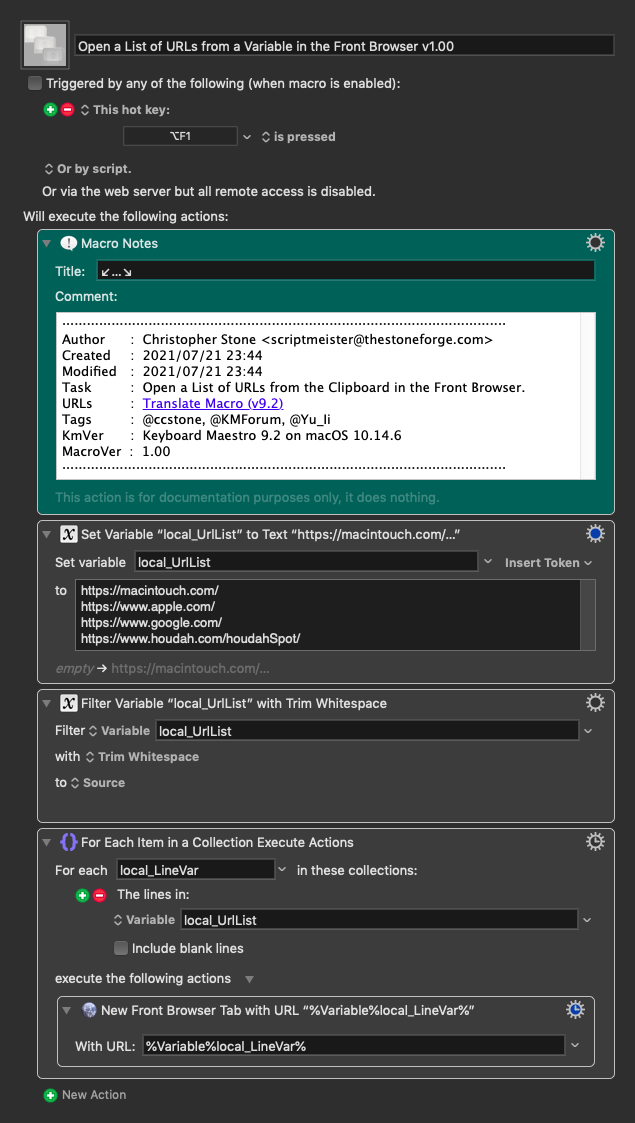Open chevron beside Filter variable field
Screen dimensions: 635x1123
click(588, 731)
